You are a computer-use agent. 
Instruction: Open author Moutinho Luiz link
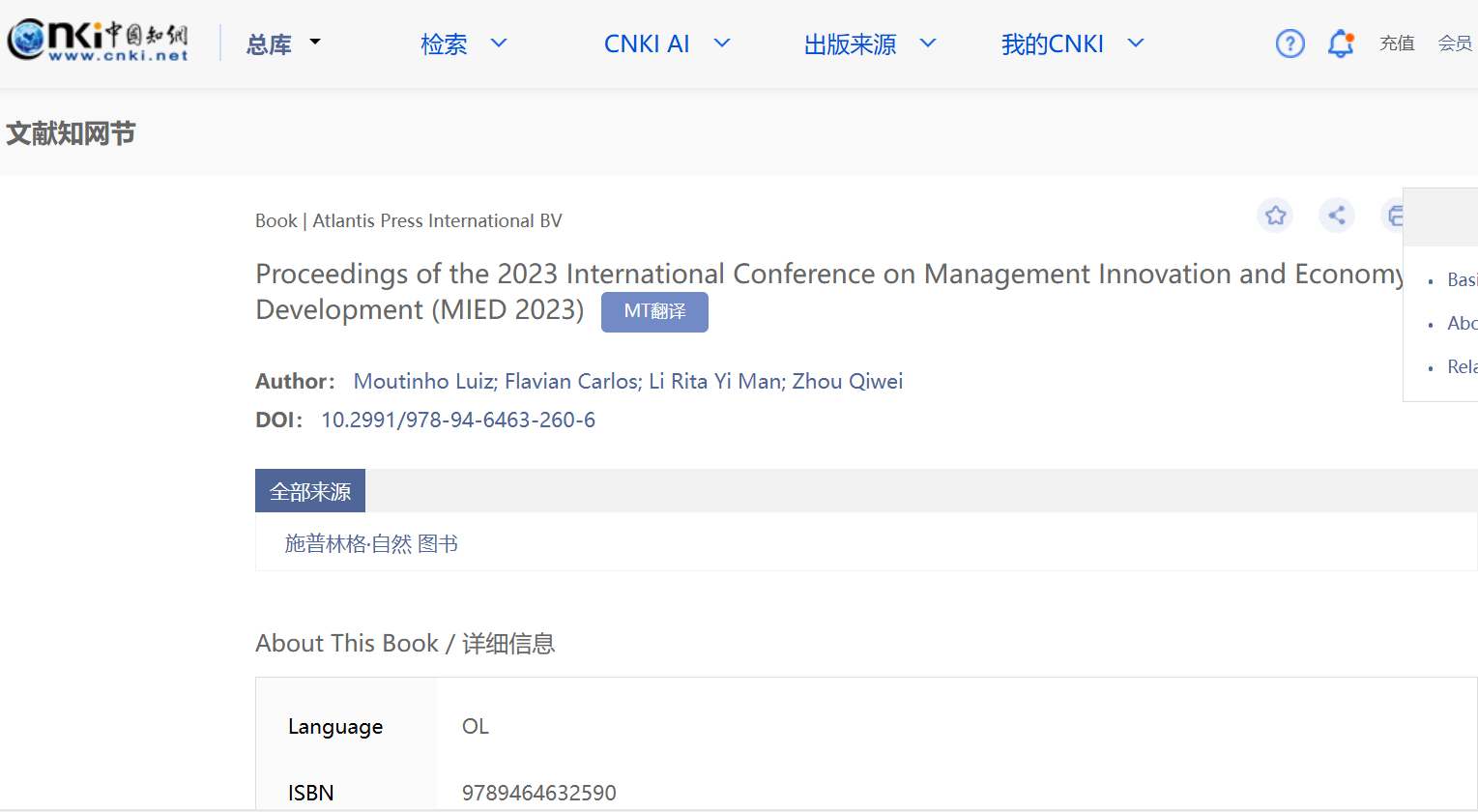424,382
